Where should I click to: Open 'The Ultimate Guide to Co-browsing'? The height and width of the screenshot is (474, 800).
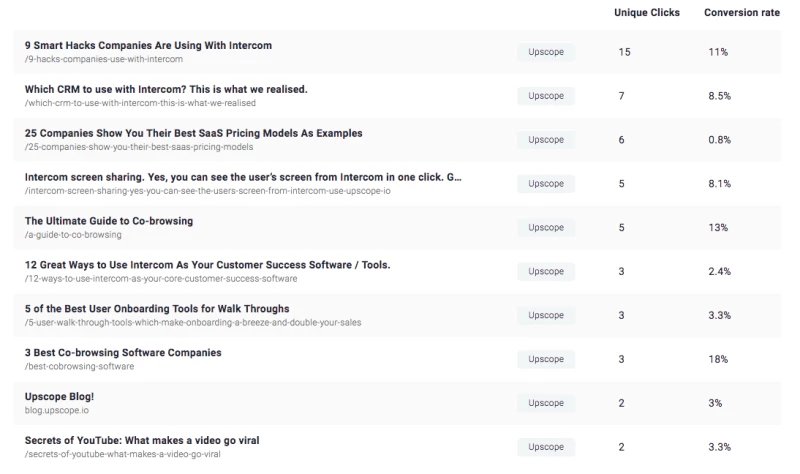point(109,221)
